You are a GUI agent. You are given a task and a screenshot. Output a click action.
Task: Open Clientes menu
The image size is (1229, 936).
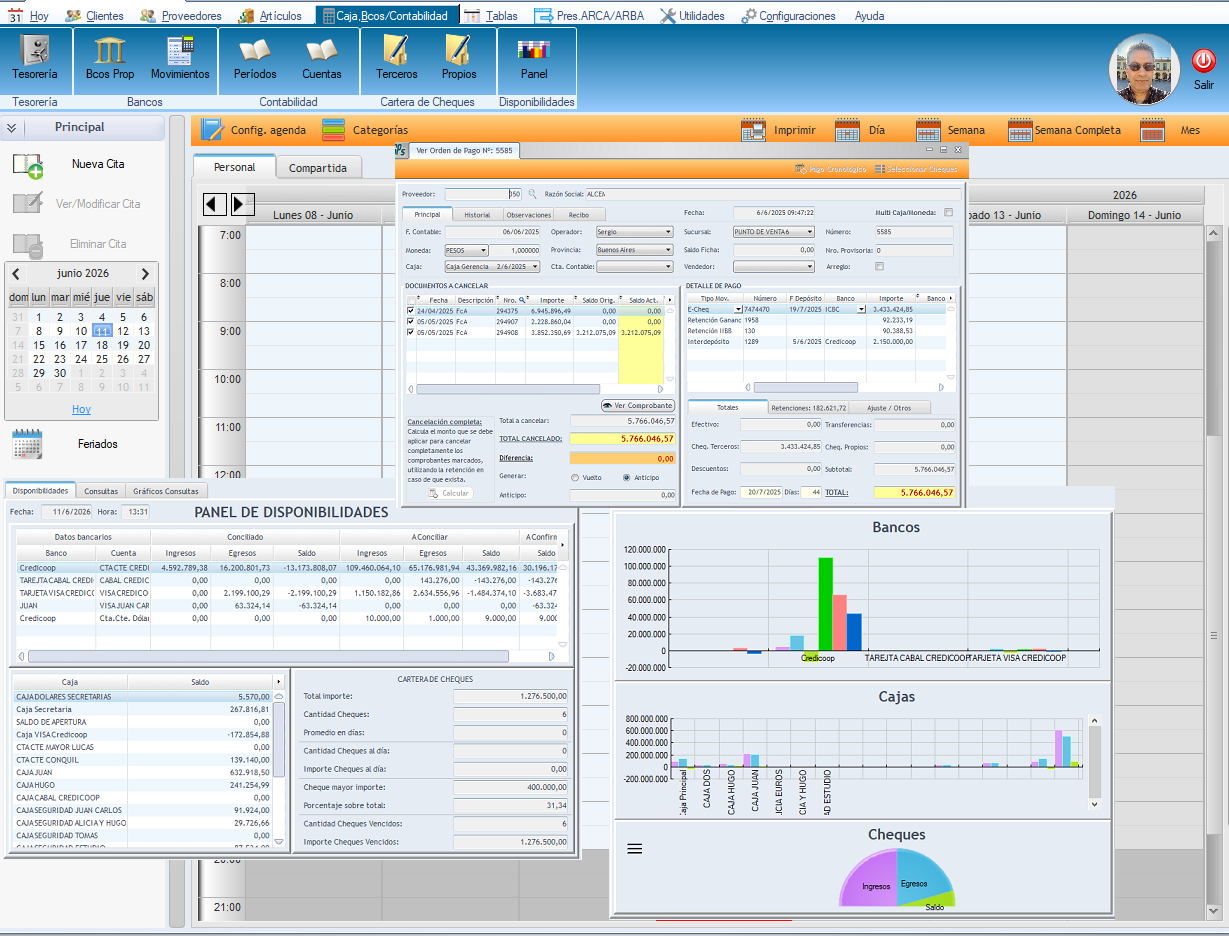pos(95,16)
